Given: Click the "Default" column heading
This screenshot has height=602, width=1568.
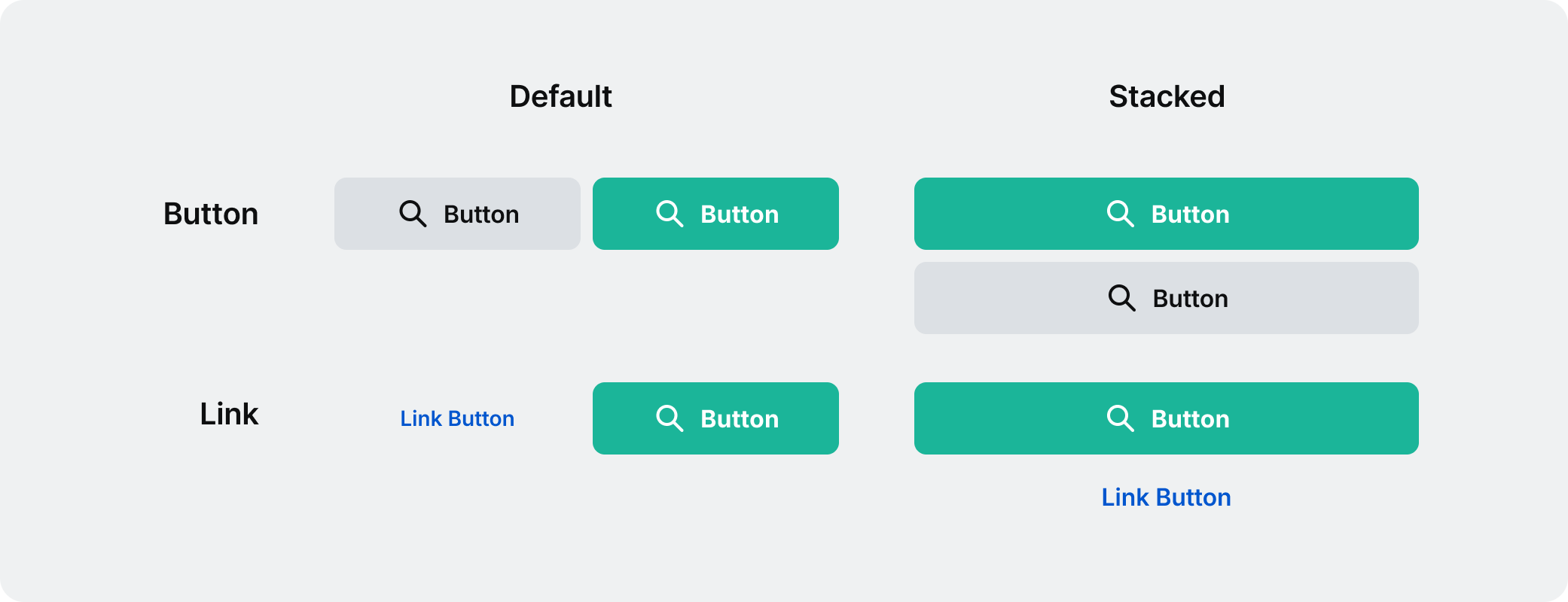Looking at the screenshot, I should 560,96.
